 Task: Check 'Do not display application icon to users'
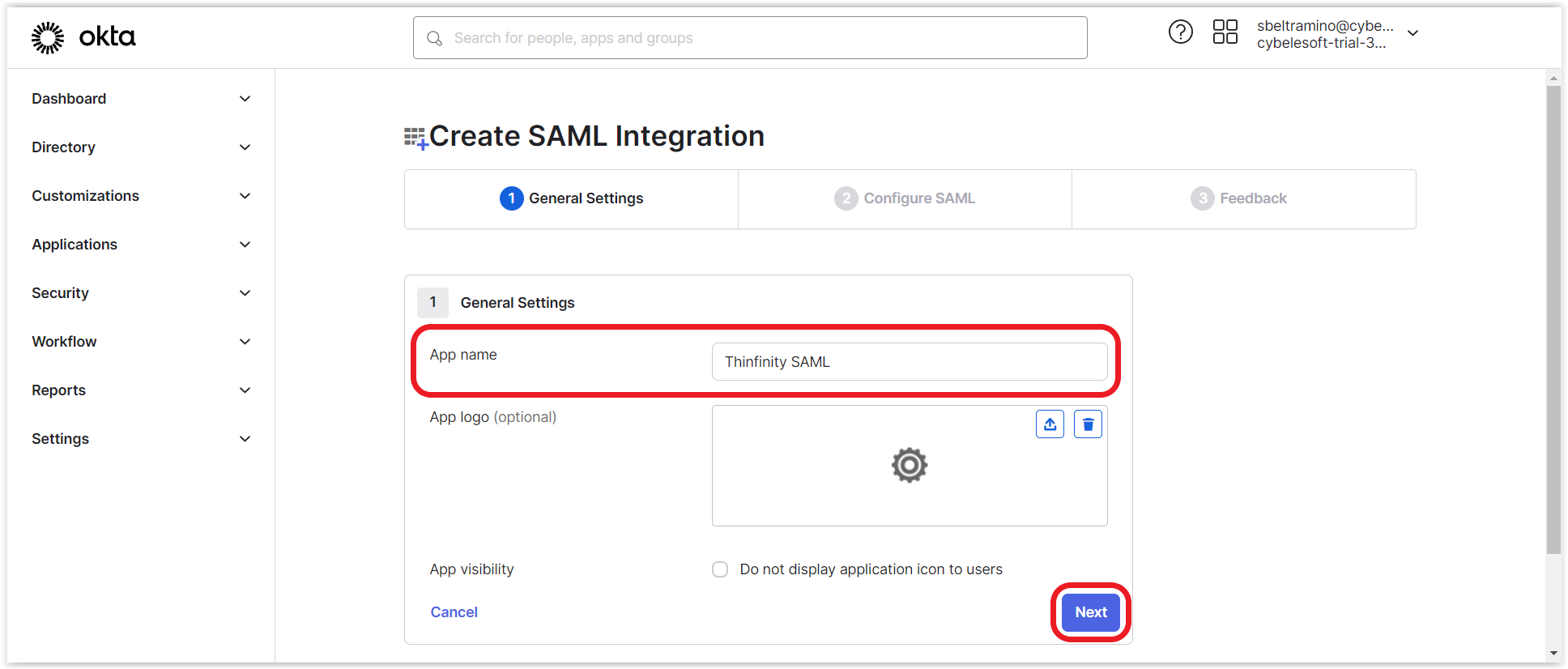[x=720, y=569]
